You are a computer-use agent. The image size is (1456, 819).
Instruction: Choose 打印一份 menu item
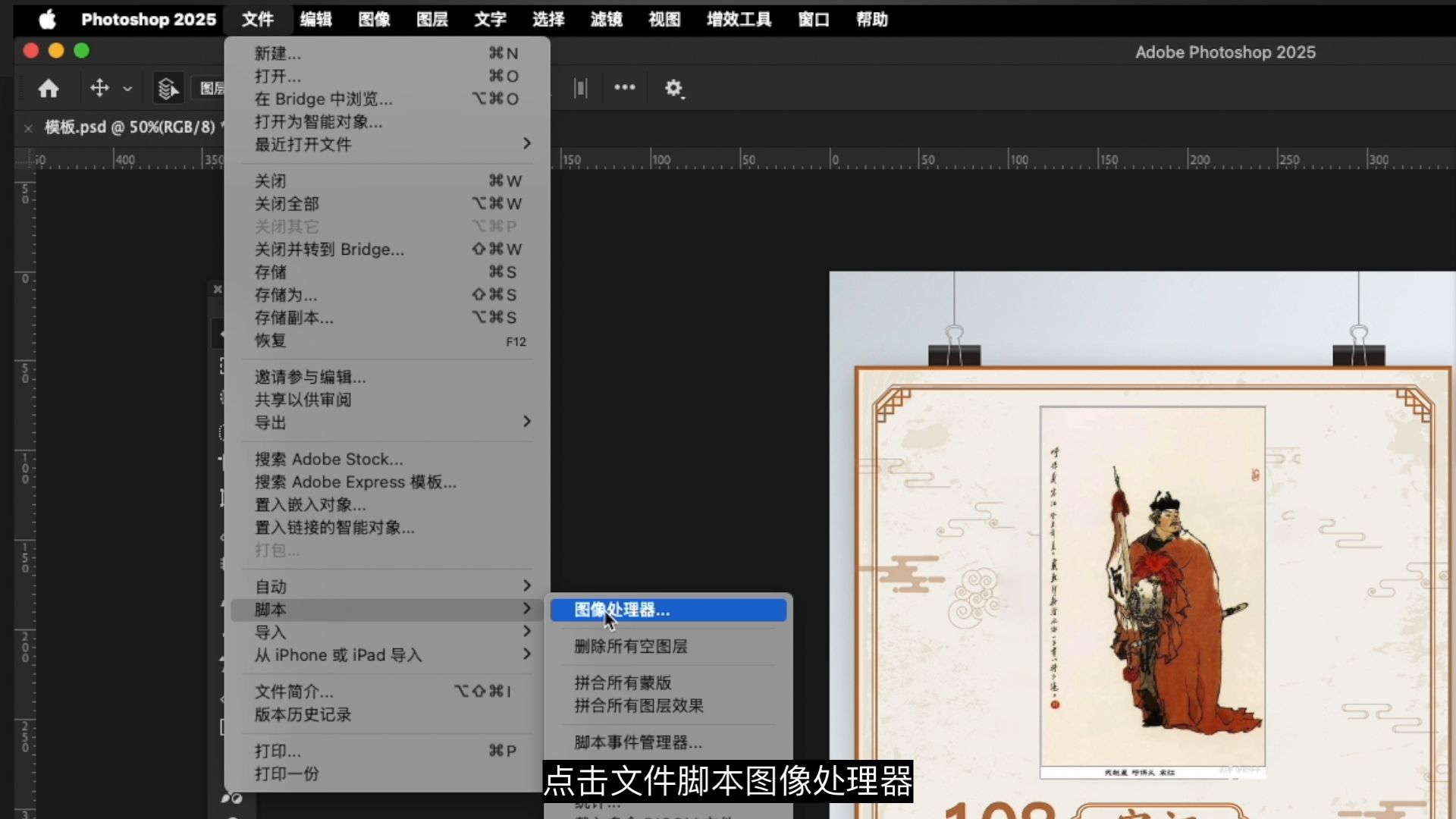point(387,773)
